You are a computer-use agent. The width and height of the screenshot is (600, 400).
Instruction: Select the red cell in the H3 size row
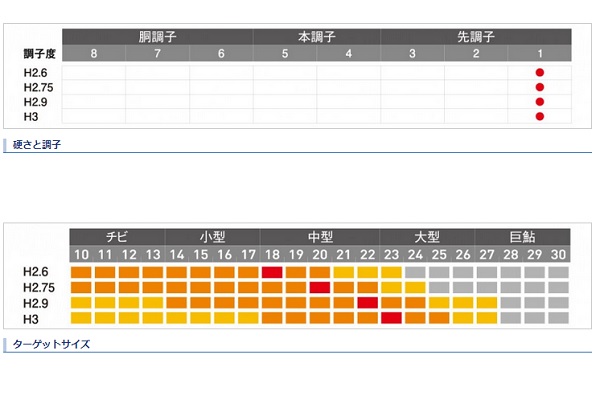(391, 318)
